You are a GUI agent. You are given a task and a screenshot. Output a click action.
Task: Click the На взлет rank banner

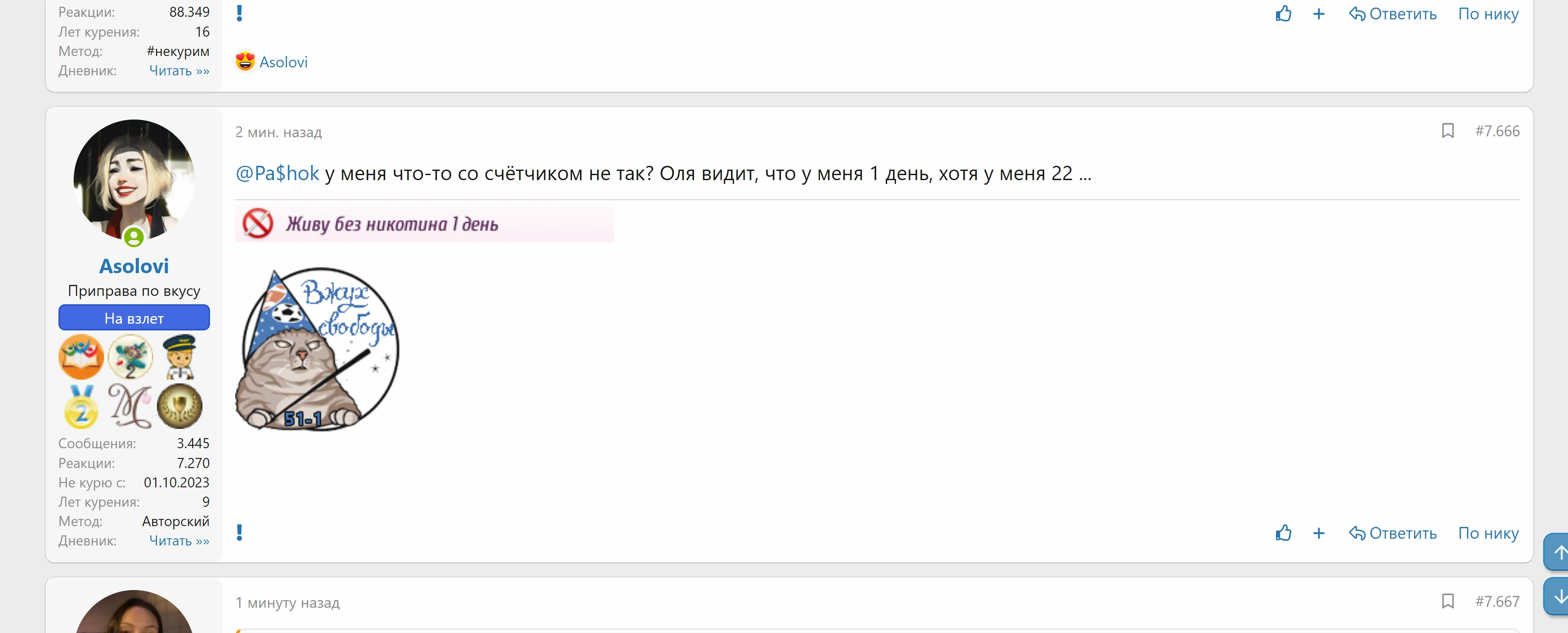click(x=134, y=318)
